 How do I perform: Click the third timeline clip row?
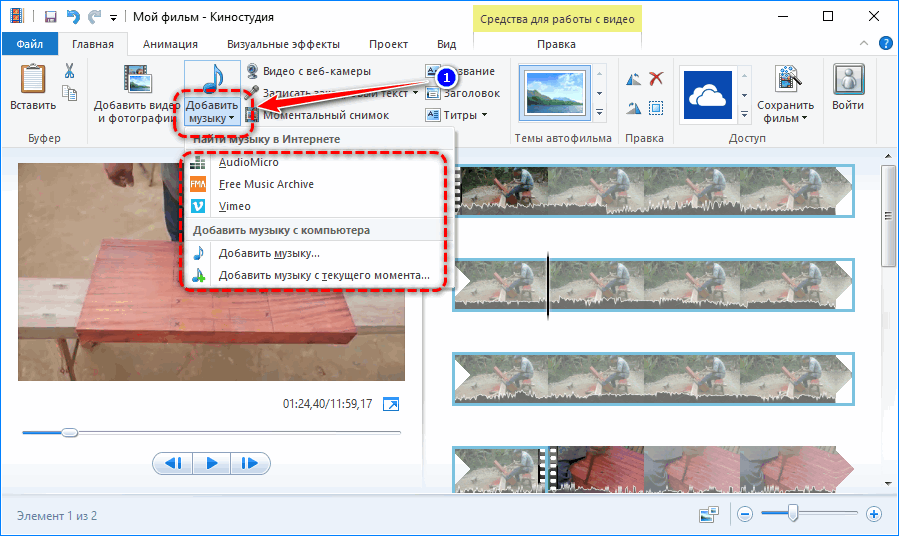pyautogui.click(x=654, y=379)
